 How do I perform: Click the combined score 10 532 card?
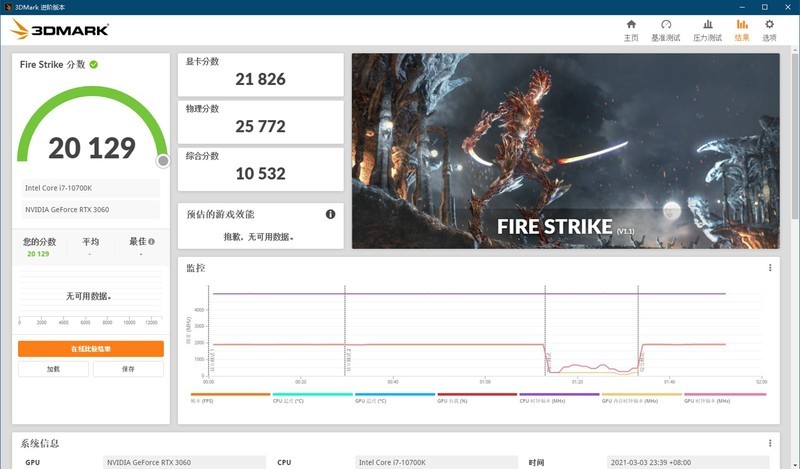pos(260,169)
